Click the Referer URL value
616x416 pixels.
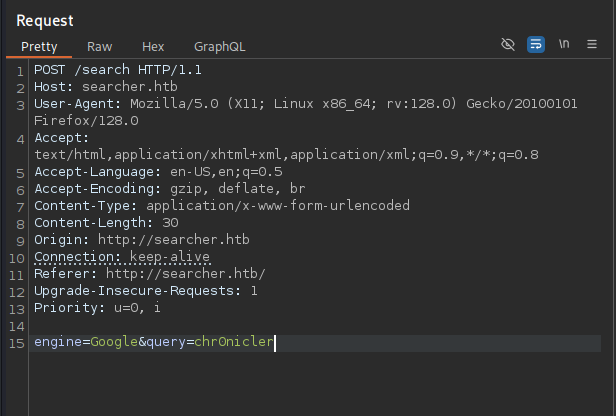click(x=186, y=273)
